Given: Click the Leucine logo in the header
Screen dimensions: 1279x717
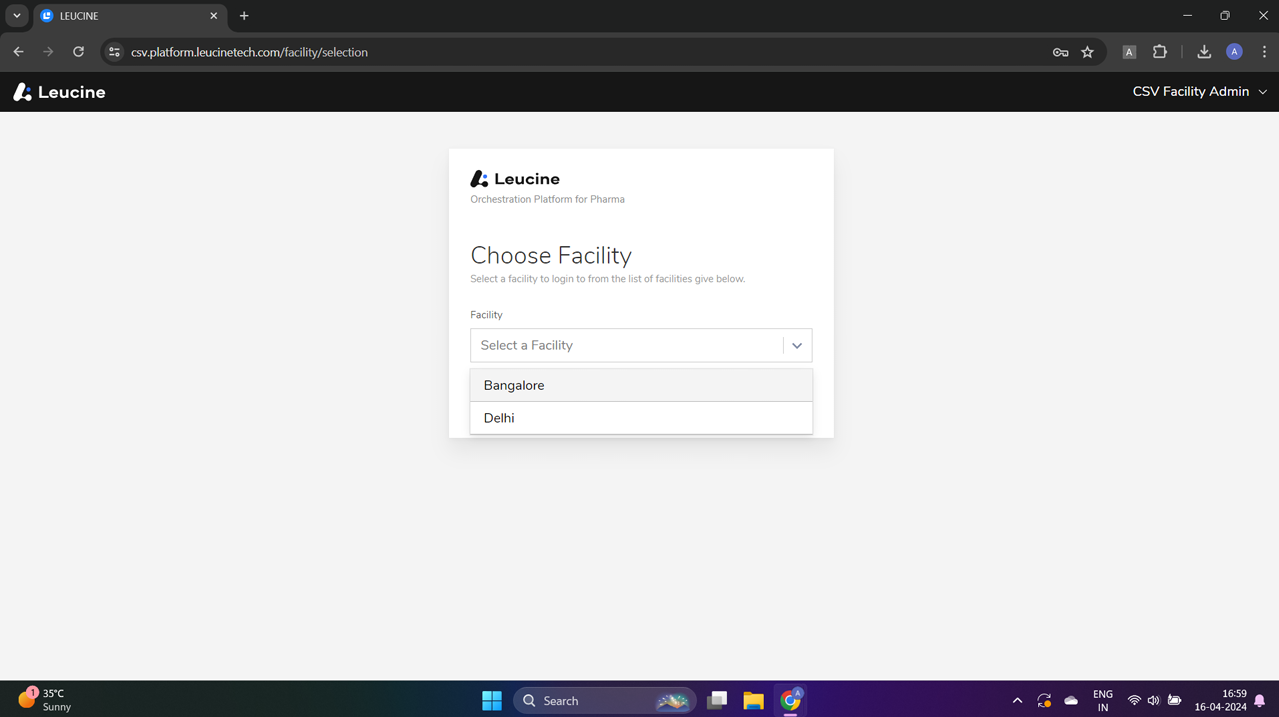Looking at the screenshot, I should coord(59,92).
